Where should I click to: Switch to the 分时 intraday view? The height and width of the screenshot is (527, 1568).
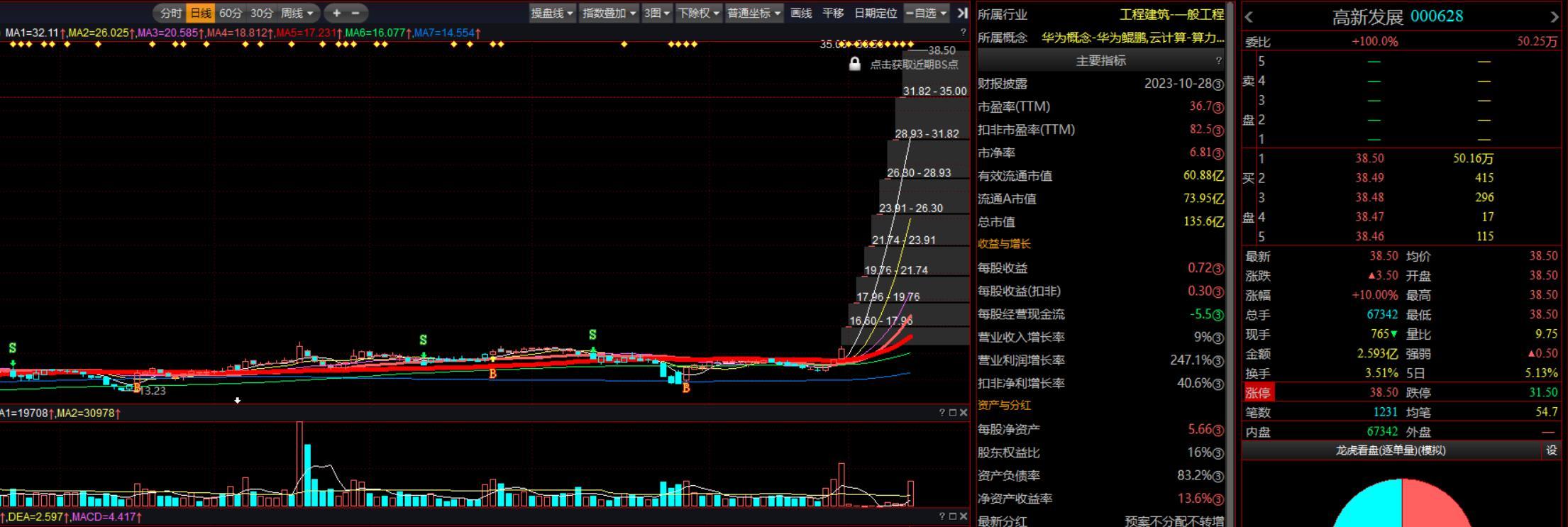pyautogui.click(x=170, y=13)
